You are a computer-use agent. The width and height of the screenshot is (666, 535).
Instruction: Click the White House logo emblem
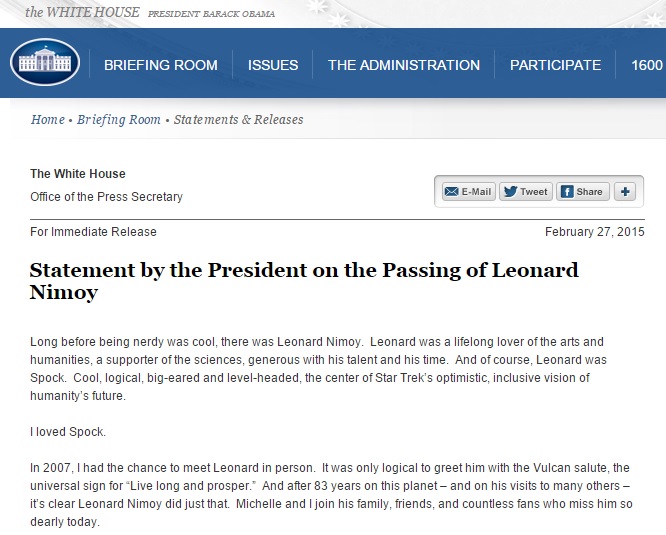(x=45, y=62)
